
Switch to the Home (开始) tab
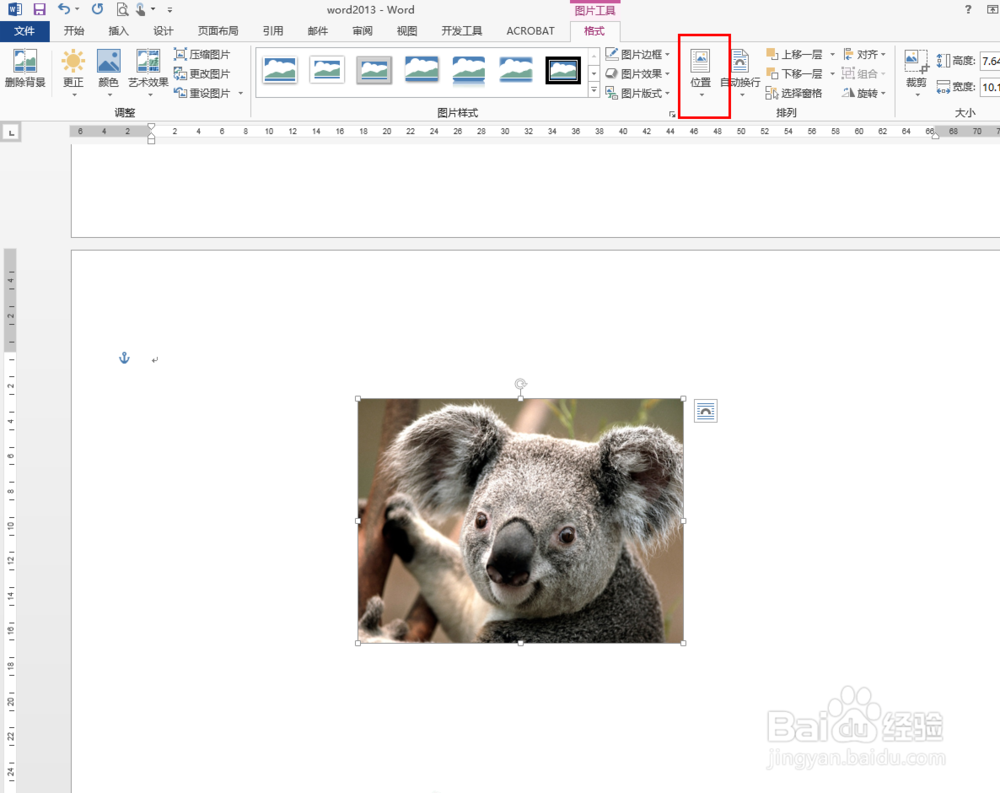point(74,31)
